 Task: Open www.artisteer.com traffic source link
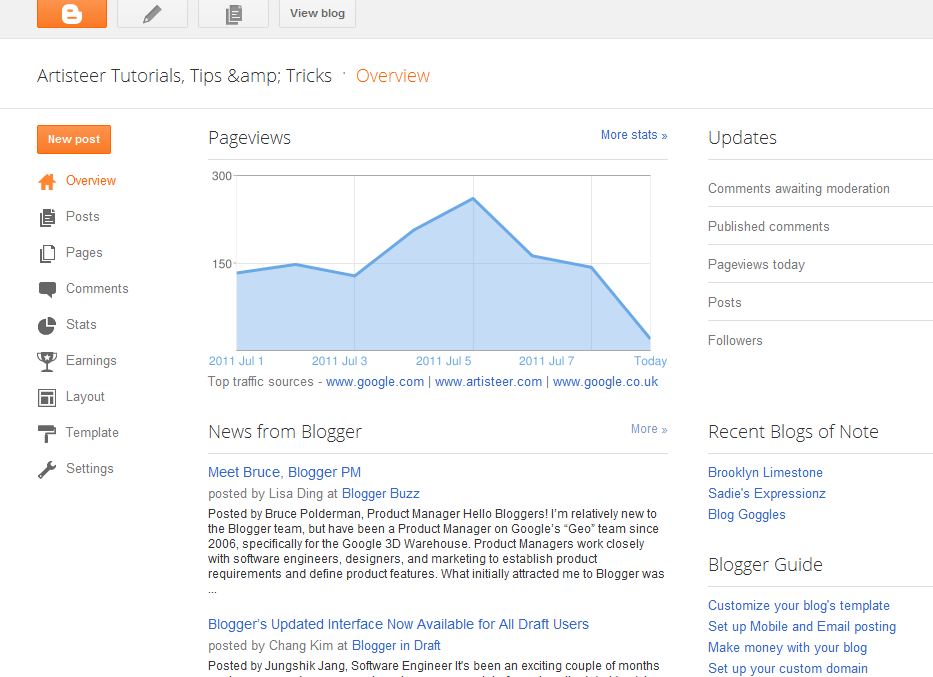click(x=489, y=382)
